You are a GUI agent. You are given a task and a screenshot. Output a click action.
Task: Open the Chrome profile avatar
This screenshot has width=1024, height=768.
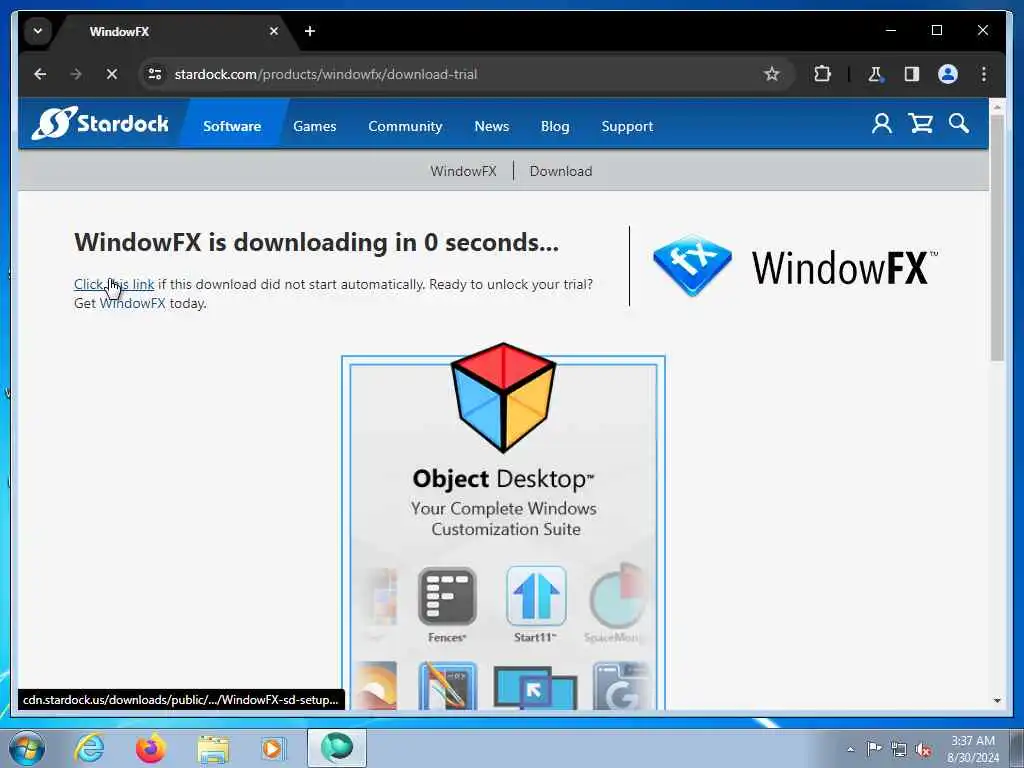pyautogui.click(x=948, y=74)
